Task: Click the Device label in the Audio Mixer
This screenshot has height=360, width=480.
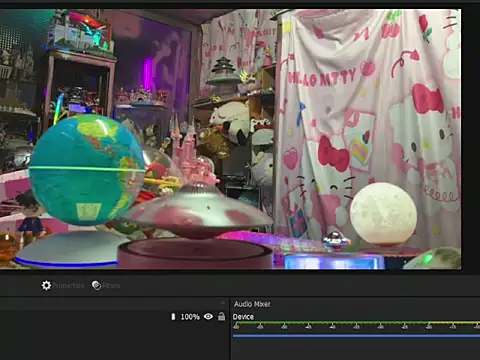Action: pyautogui.click(x=243, y=317)
